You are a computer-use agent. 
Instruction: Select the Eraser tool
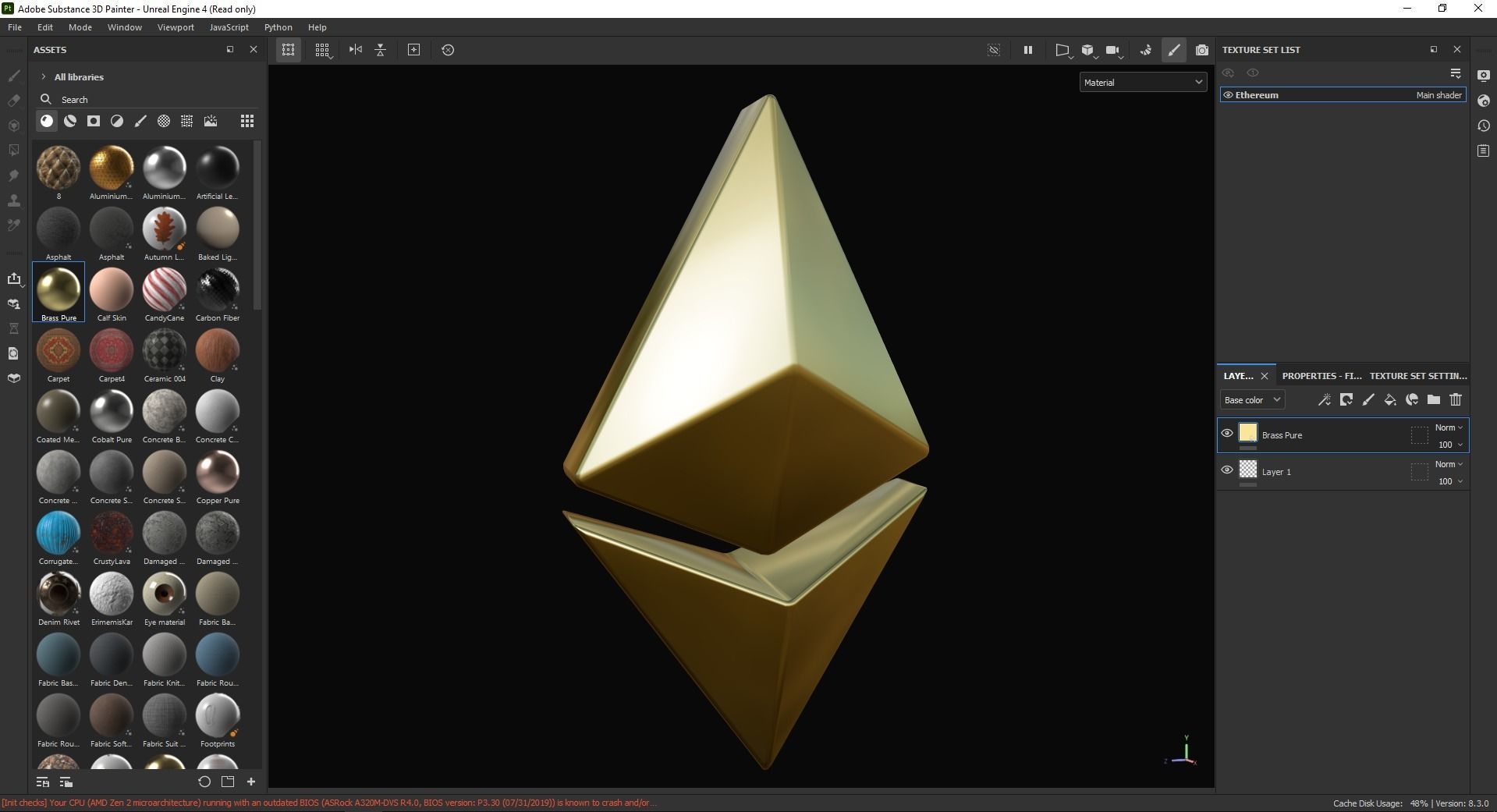[x=14, y=101]
